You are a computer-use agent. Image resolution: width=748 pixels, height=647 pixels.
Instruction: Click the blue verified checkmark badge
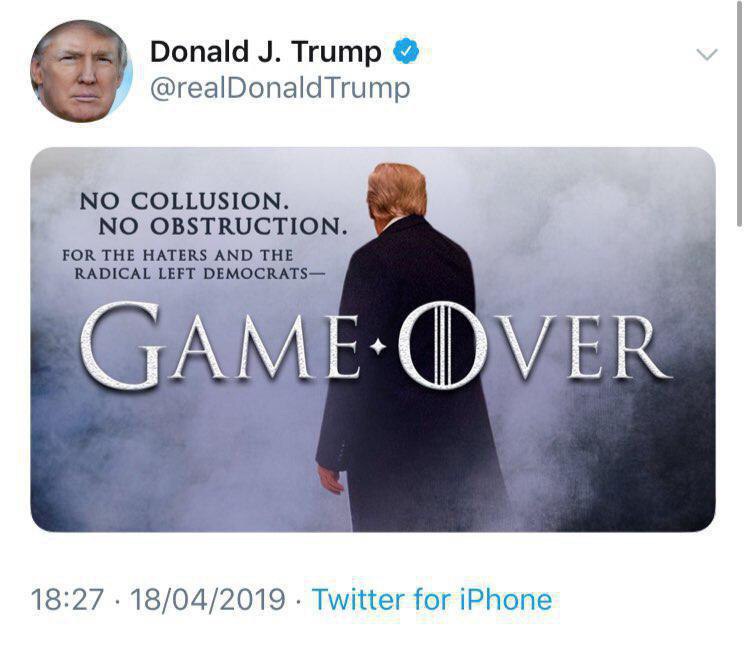click(405, 51)
